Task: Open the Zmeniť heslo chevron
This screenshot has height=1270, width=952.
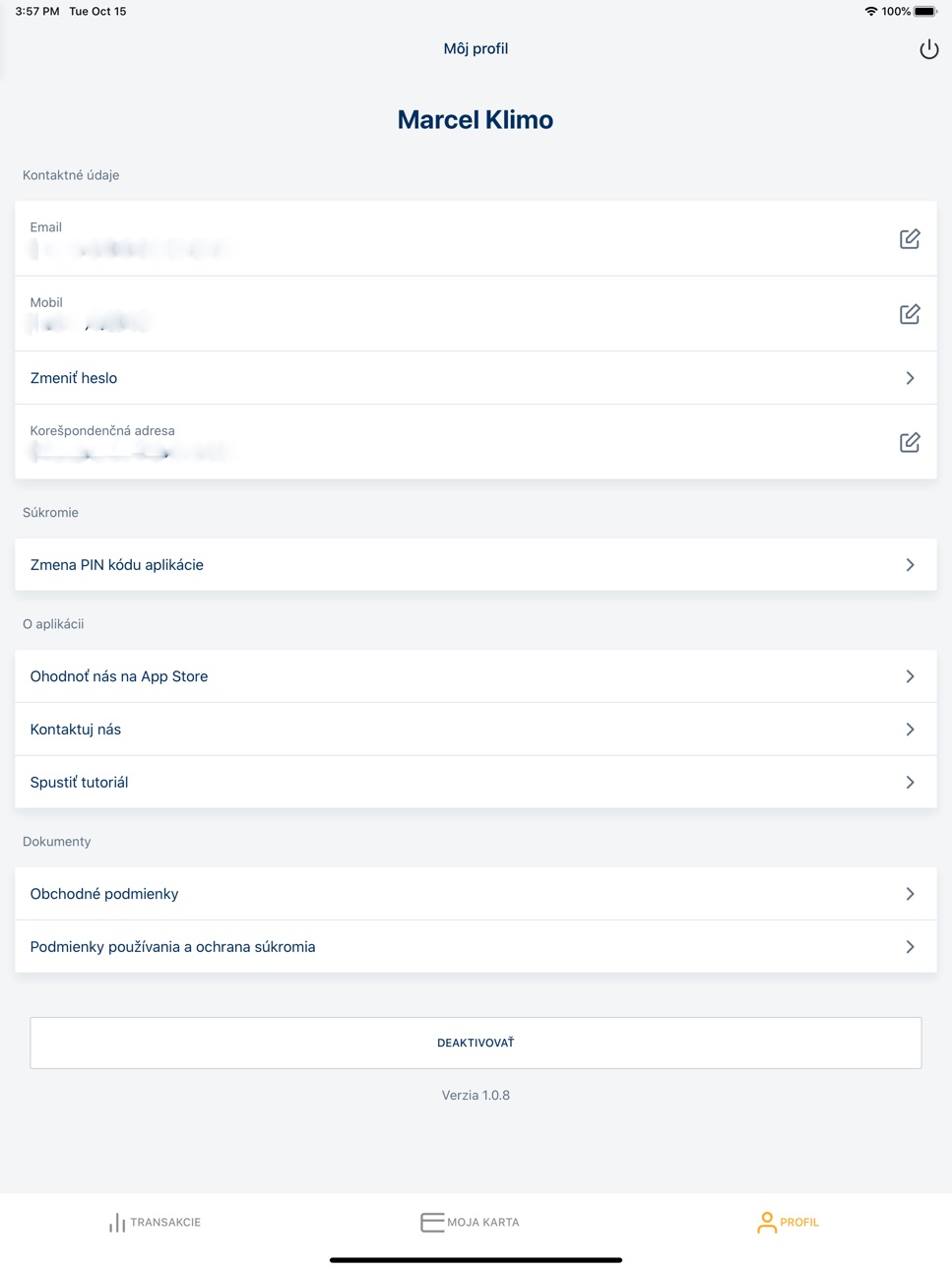Action: point(910,378)
